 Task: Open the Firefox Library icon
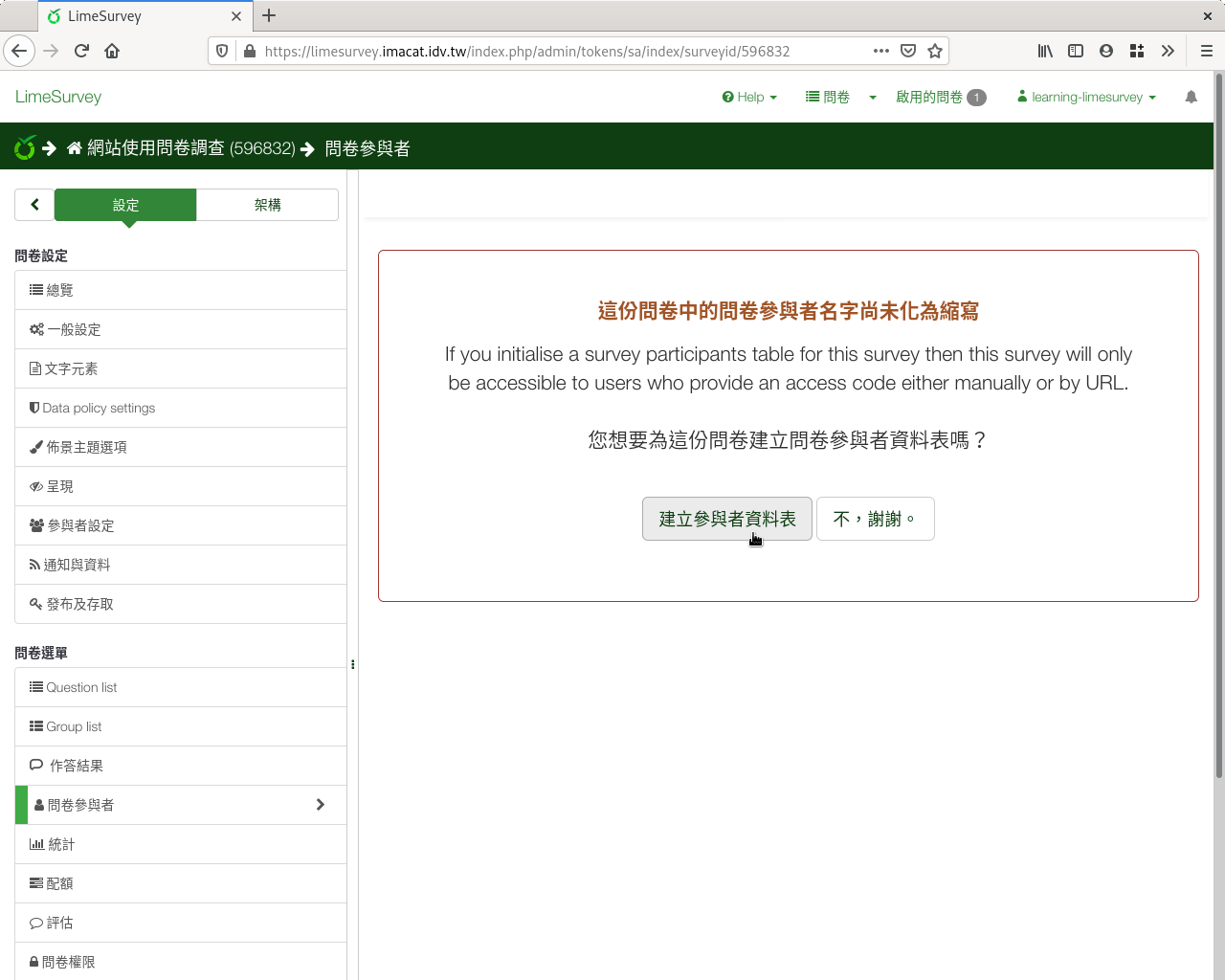point(1045,51)
